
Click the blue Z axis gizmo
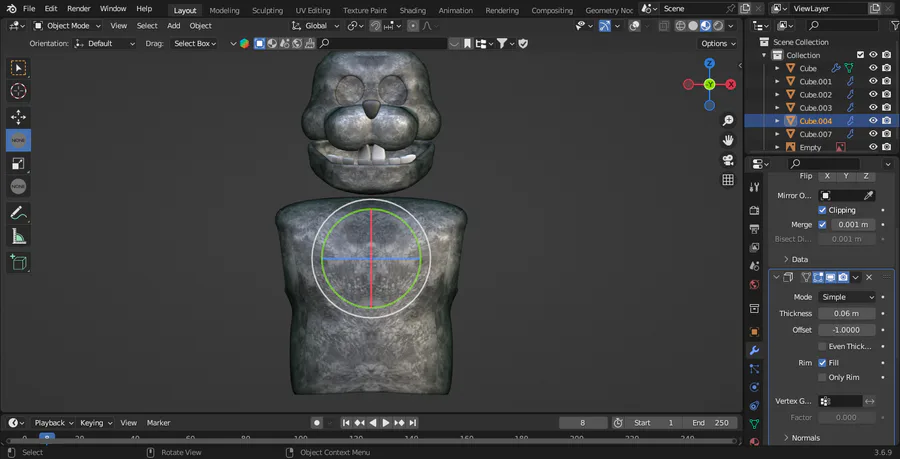709,63
